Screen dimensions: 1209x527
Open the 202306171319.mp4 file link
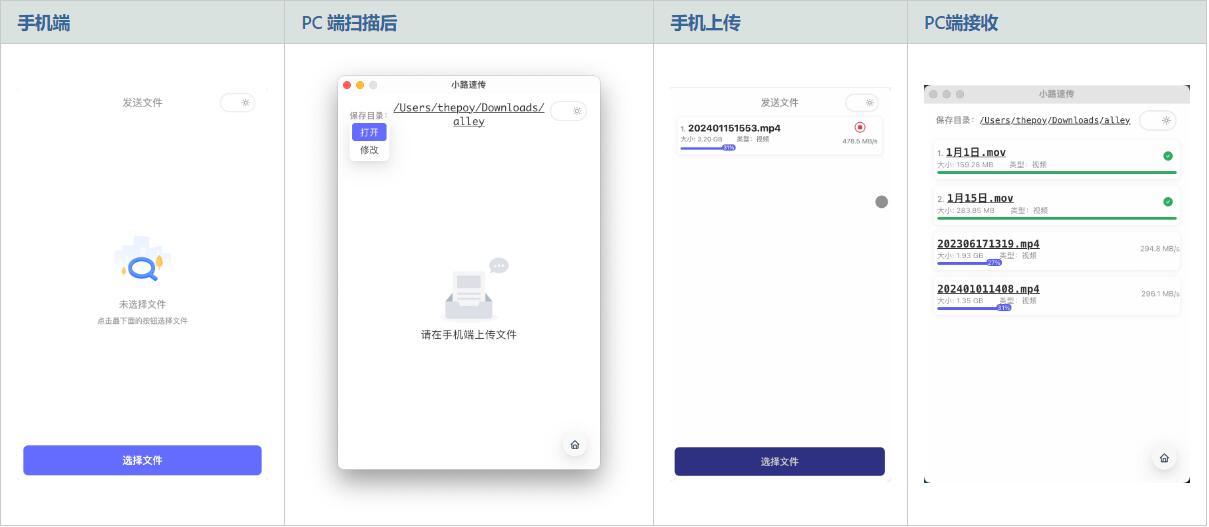[x=987, y=244]
